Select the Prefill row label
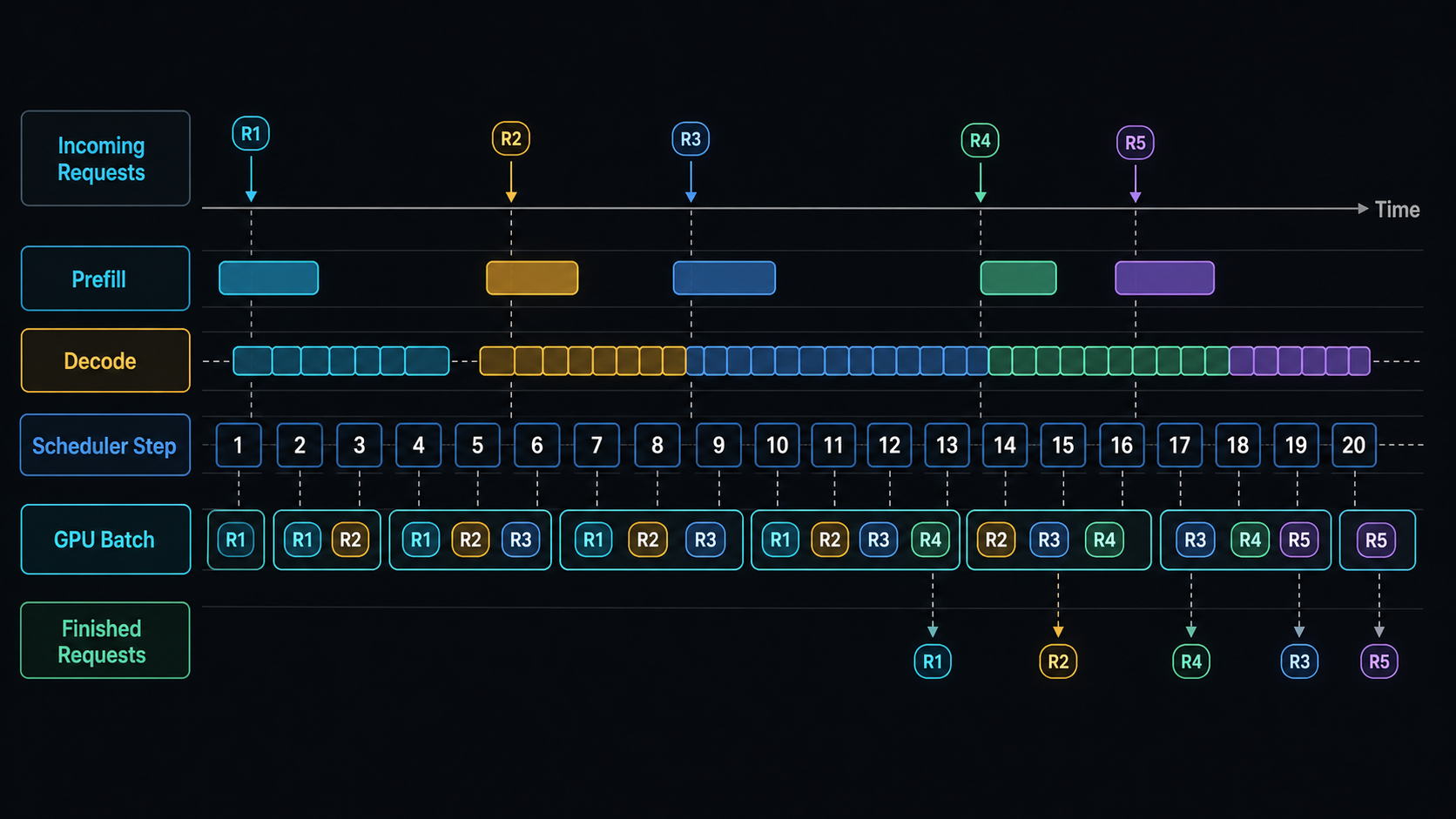1456x819 pixels. click(105, 279)
